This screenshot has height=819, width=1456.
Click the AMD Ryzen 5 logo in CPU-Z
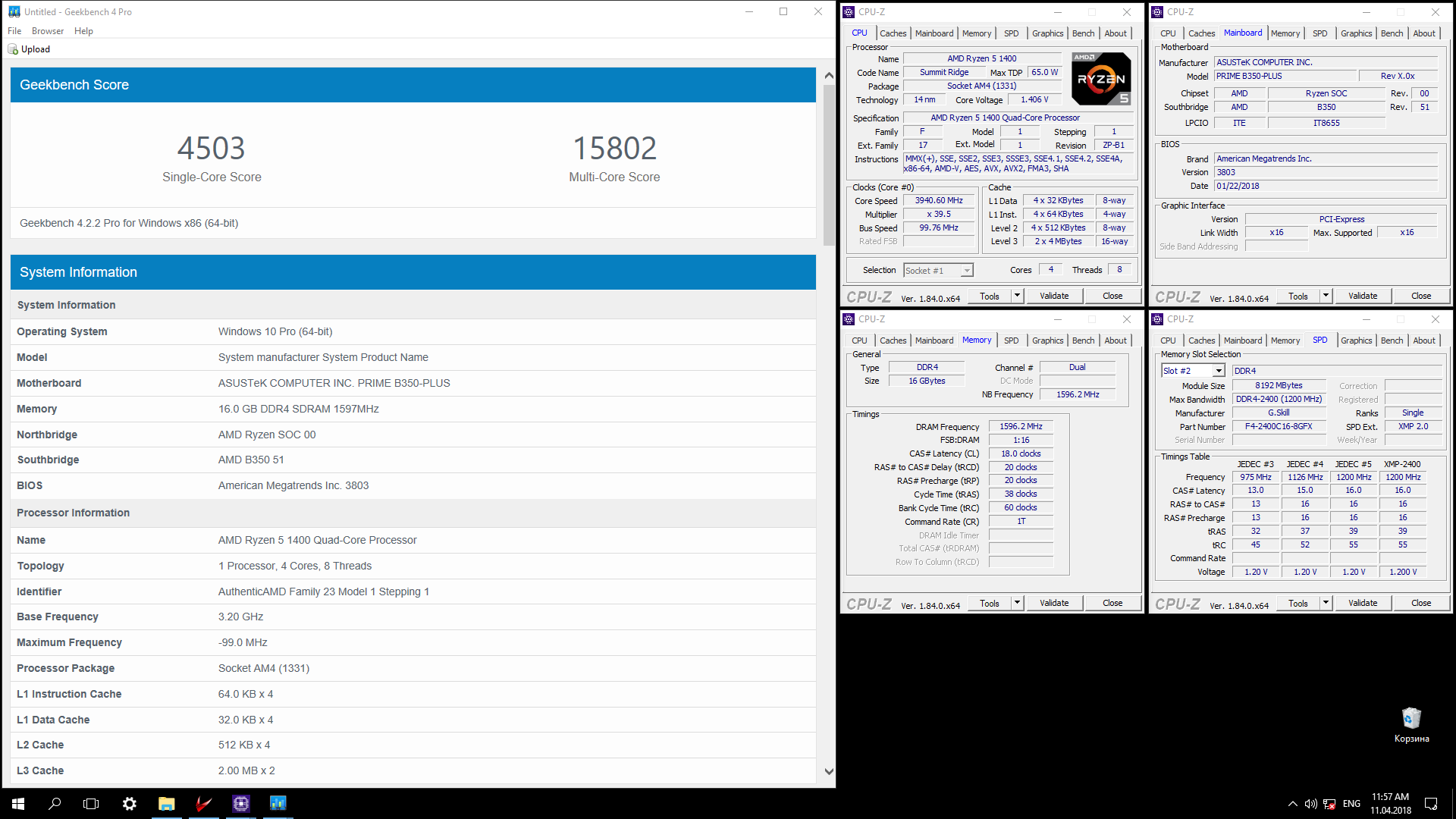tap(1101, 79)
